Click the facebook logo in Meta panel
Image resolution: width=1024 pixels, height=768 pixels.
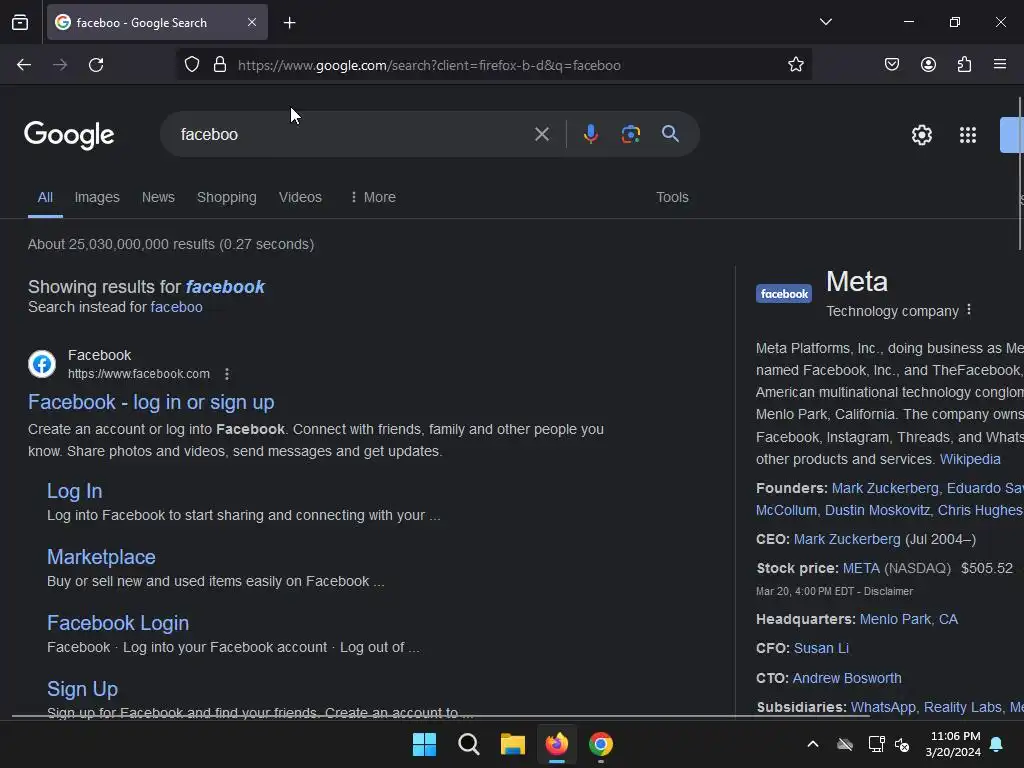pyautogui.click(x=784, y=294)
